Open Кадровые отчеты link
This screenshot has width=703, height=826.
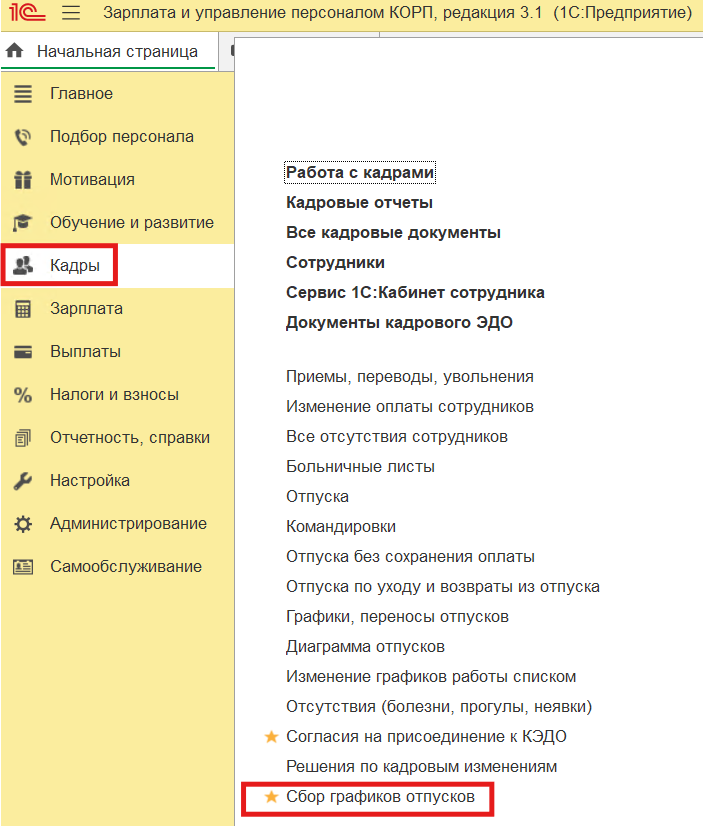point(359,203)
